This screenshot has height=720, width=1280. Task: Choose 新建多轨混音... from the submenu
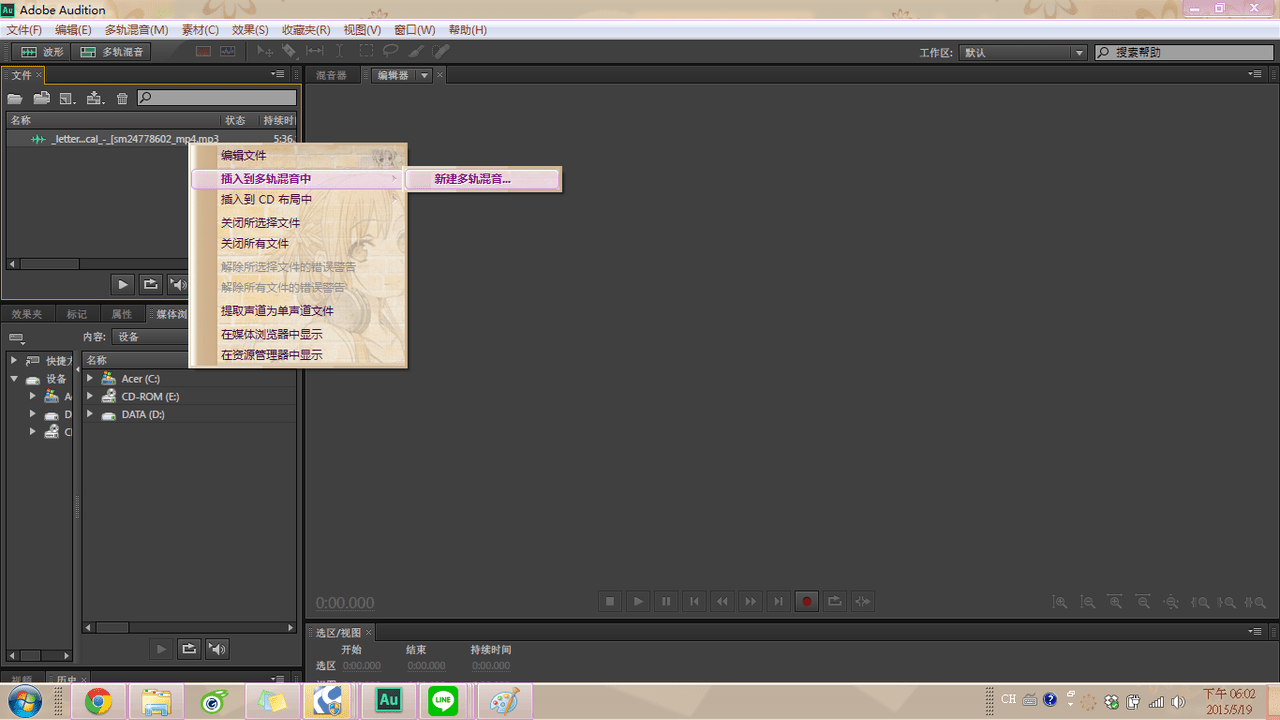(484, 179)
